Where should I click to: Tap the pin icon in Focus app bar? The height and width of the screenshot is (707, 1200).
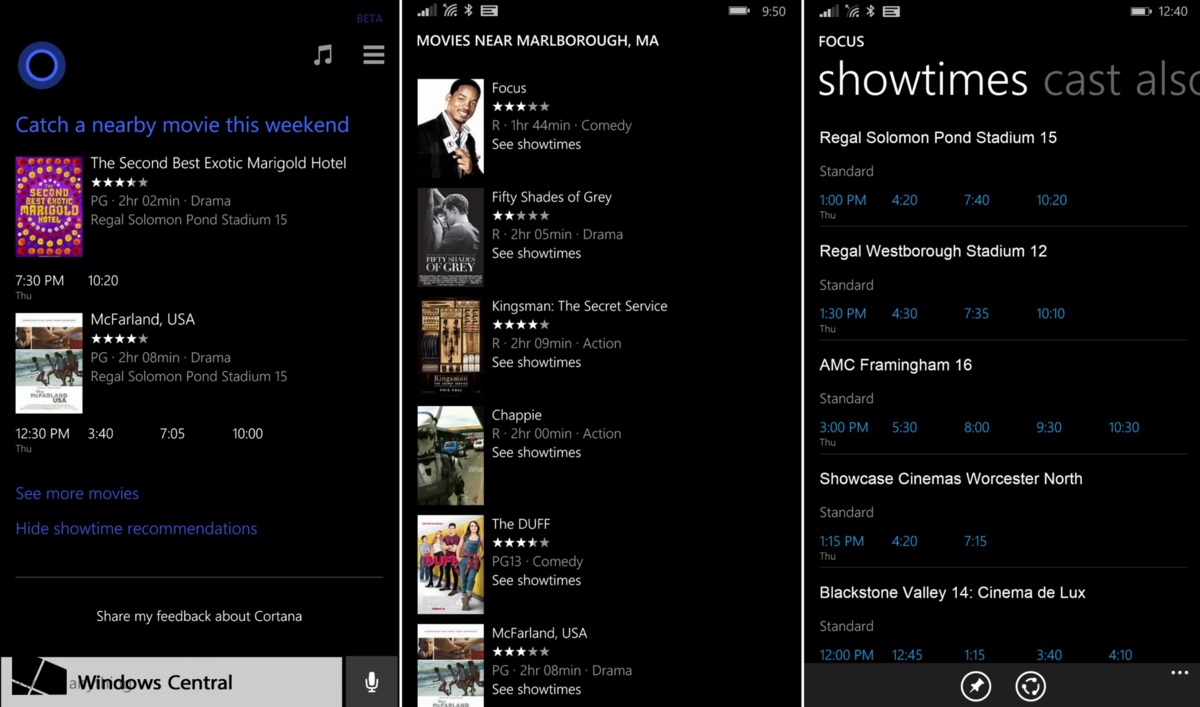point(976,686)
